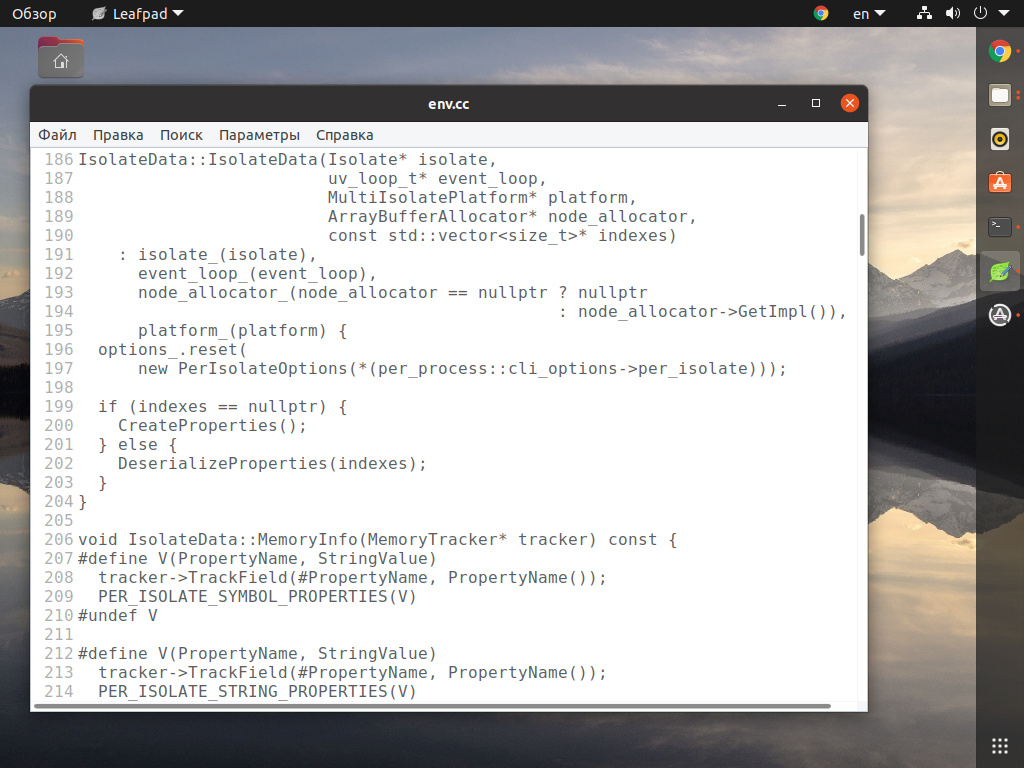The height and width of the screenshot is (768, 1024).
Task: Click 'ArrayBufferAllocator* node_allocator,' text
Action: coord(512,216)
